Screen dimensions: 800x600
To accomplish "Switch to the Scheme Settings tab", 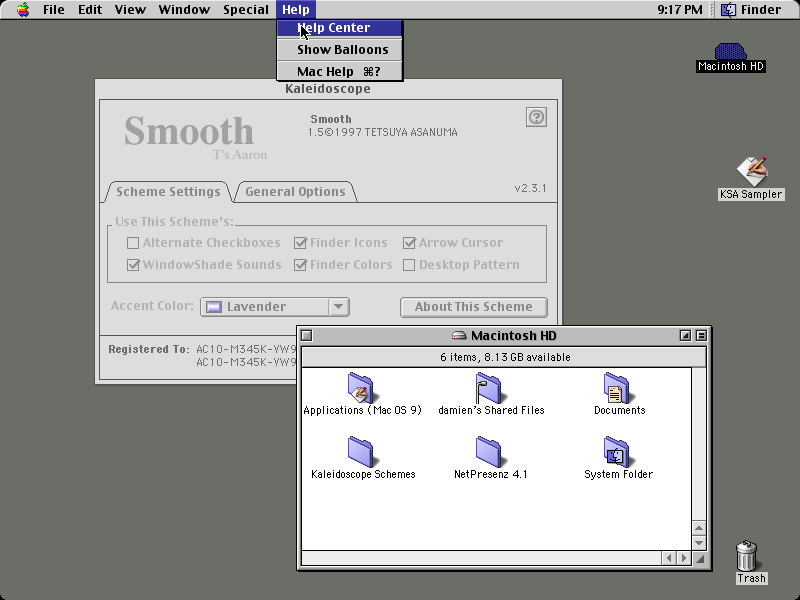I will tap(168, 192).
